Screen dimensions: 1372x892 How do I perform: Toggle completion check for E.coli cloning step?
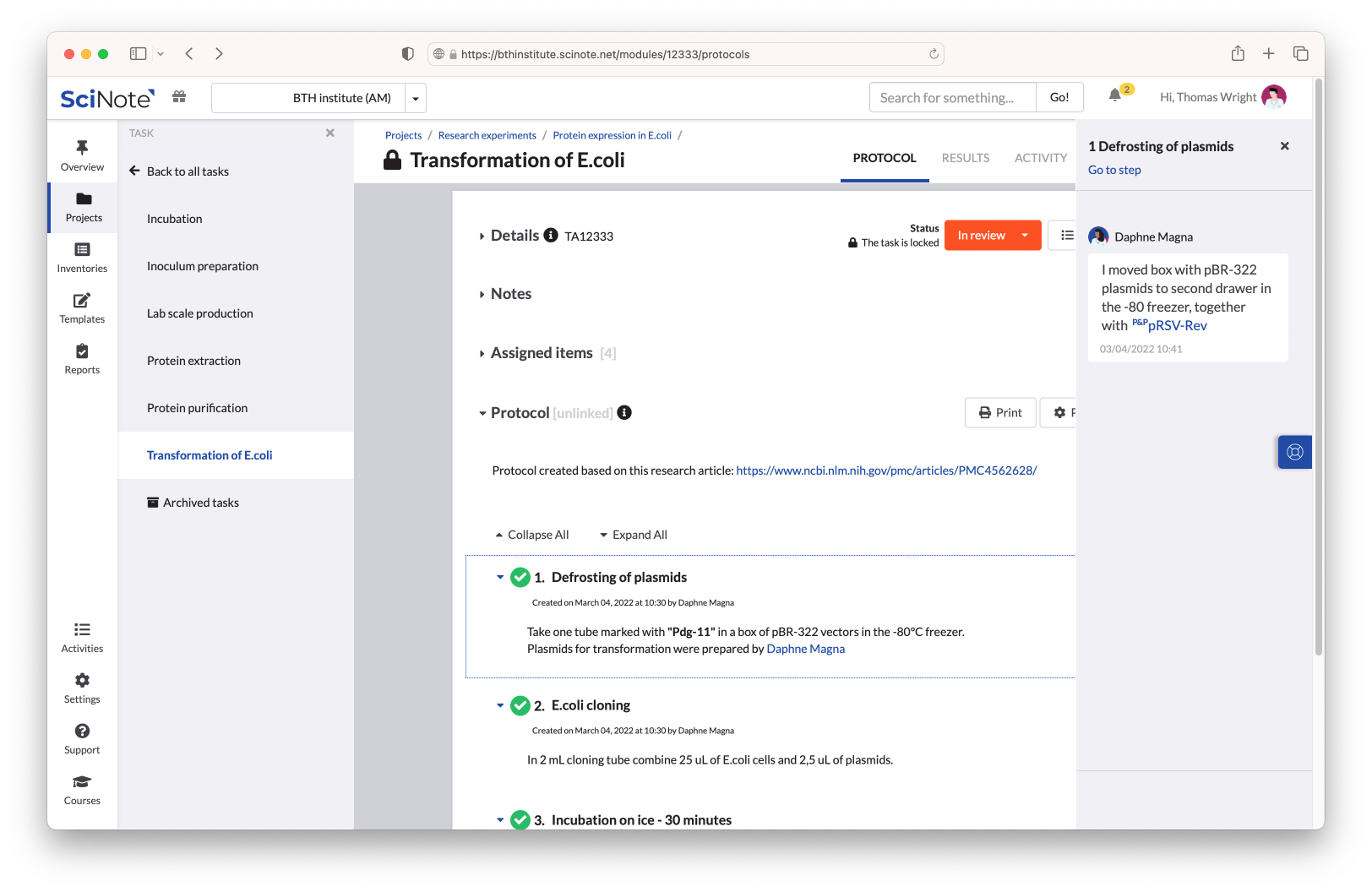click(520, 705)
